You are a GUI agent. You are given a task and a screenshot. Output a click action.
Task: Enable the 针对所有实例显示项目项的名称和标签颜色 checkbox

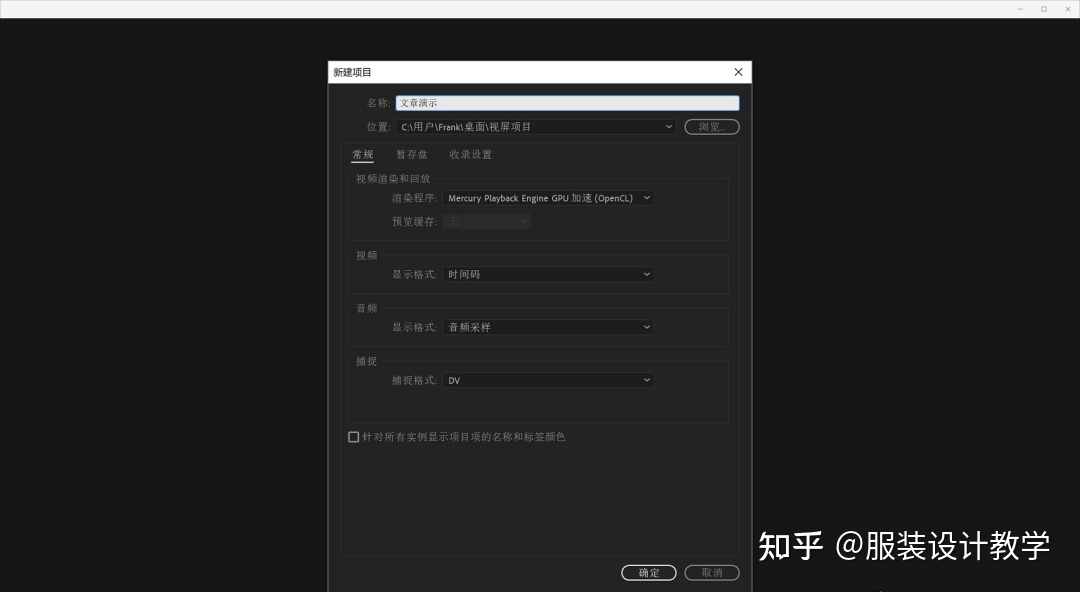coord(354,437)
